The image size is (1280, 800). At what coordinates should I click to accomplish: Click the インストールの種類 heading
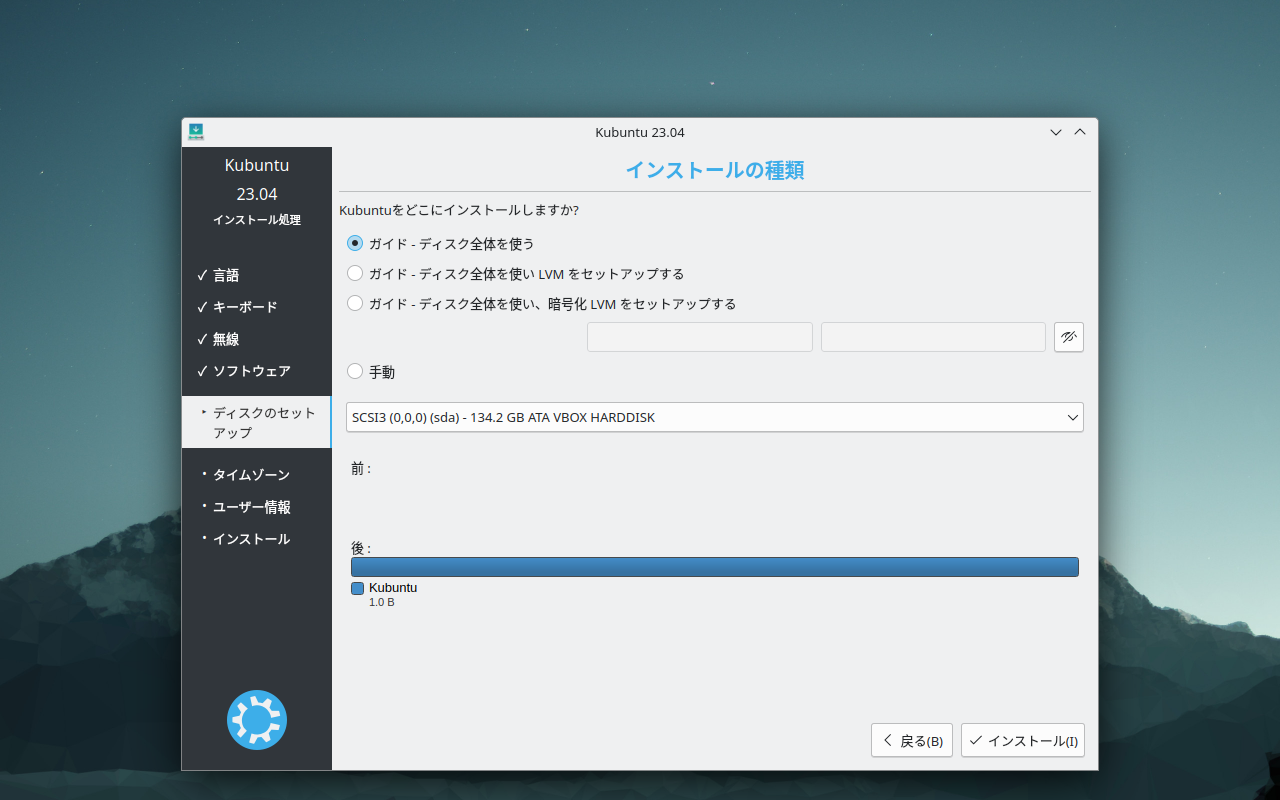point(715,169)
